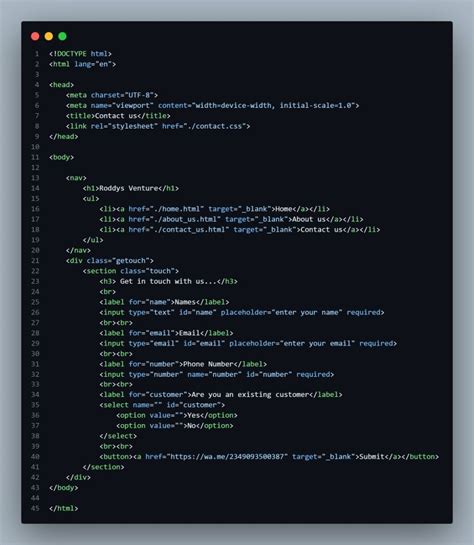Image resolution: width=474 pixels, height=545 pixels.
Task: Click 'enter your email' placeholder text
Action: pos(318,343)
